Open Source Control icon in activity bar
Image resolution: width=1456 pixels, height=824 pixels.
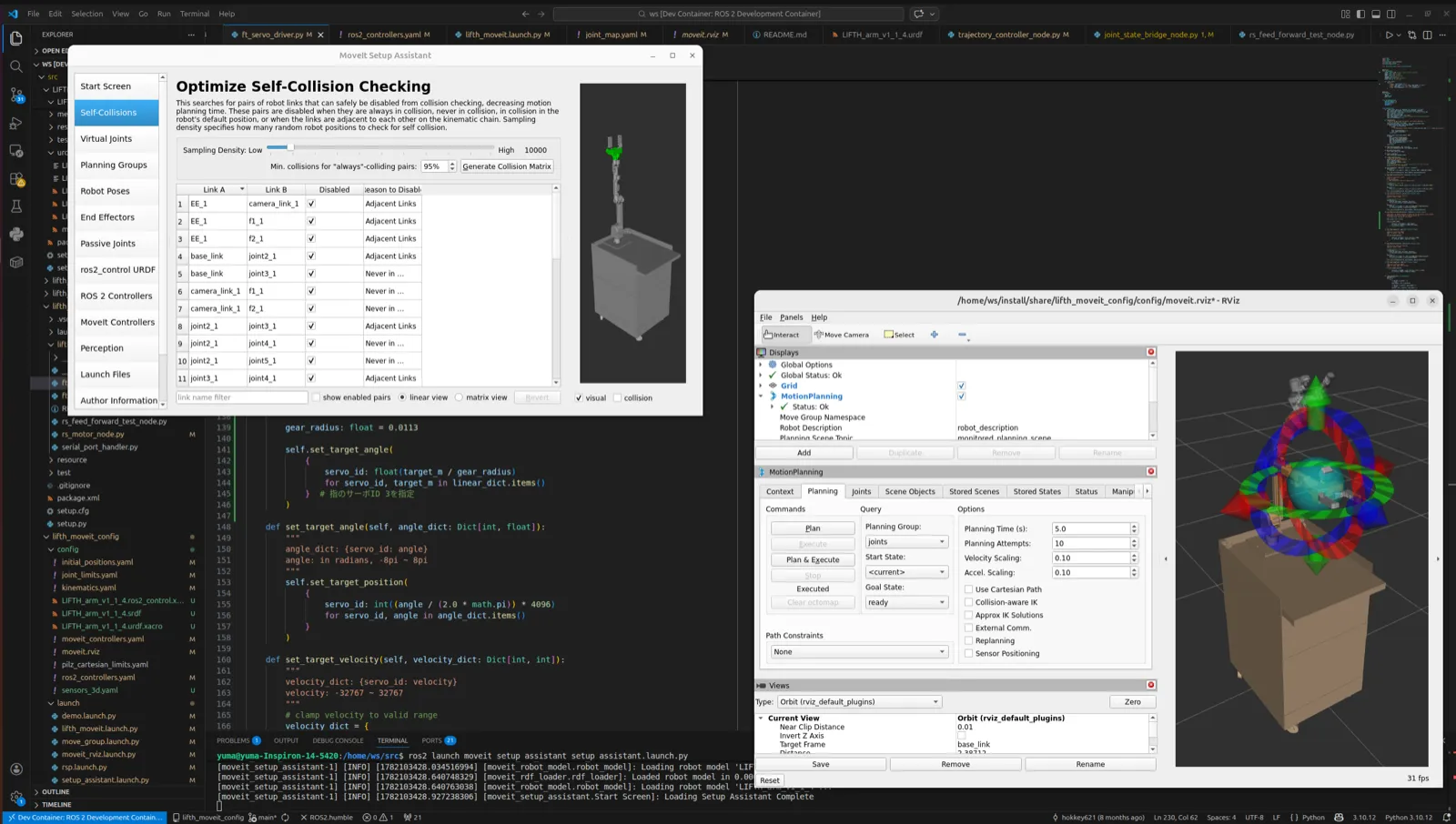tap(15, 95)
